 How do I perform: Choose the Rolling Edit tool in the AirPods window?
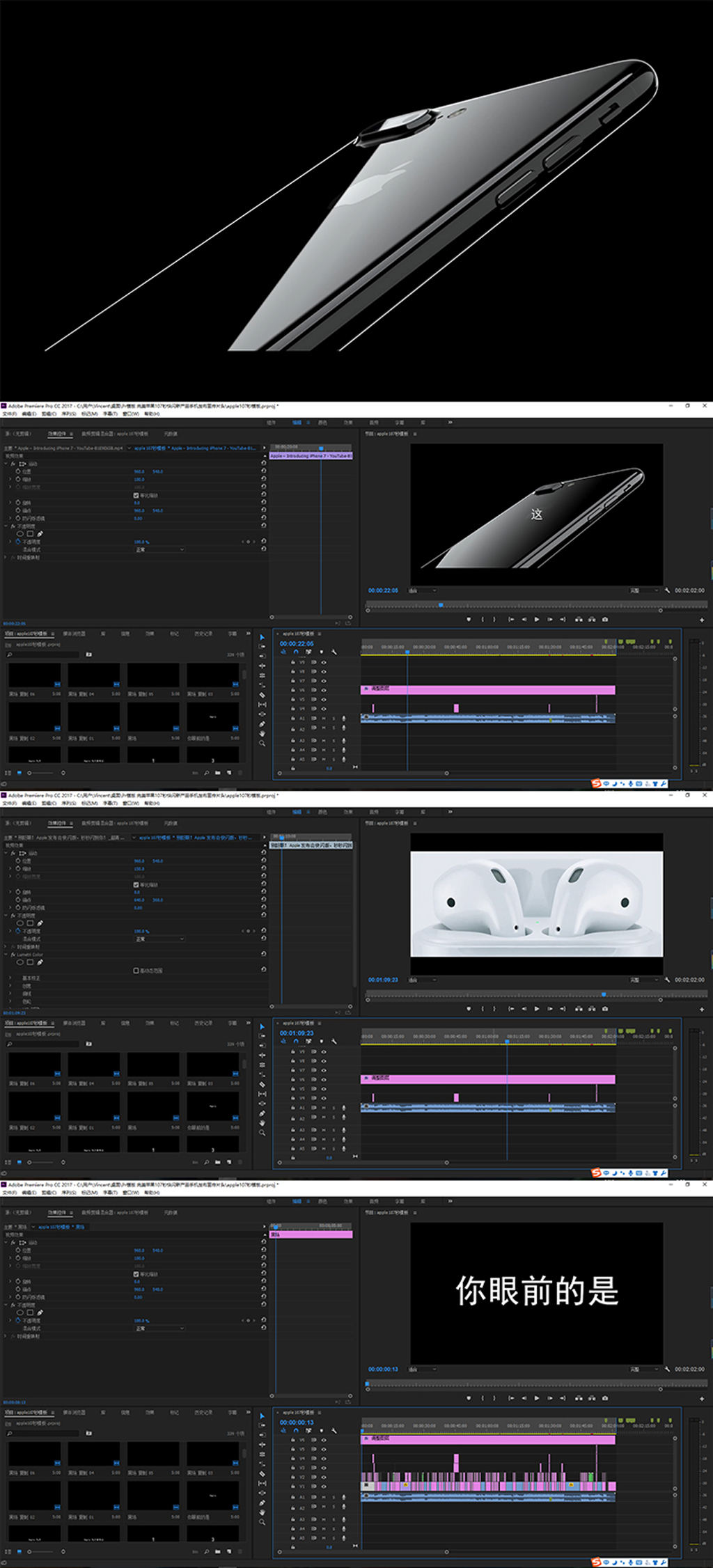point(262,1065)
